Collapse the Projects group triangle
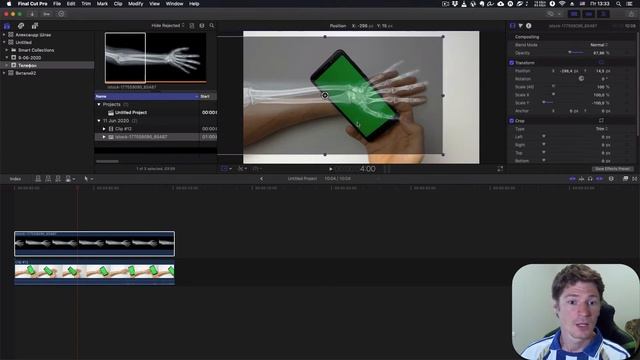 pyautogui.click(x=99, y=104)
